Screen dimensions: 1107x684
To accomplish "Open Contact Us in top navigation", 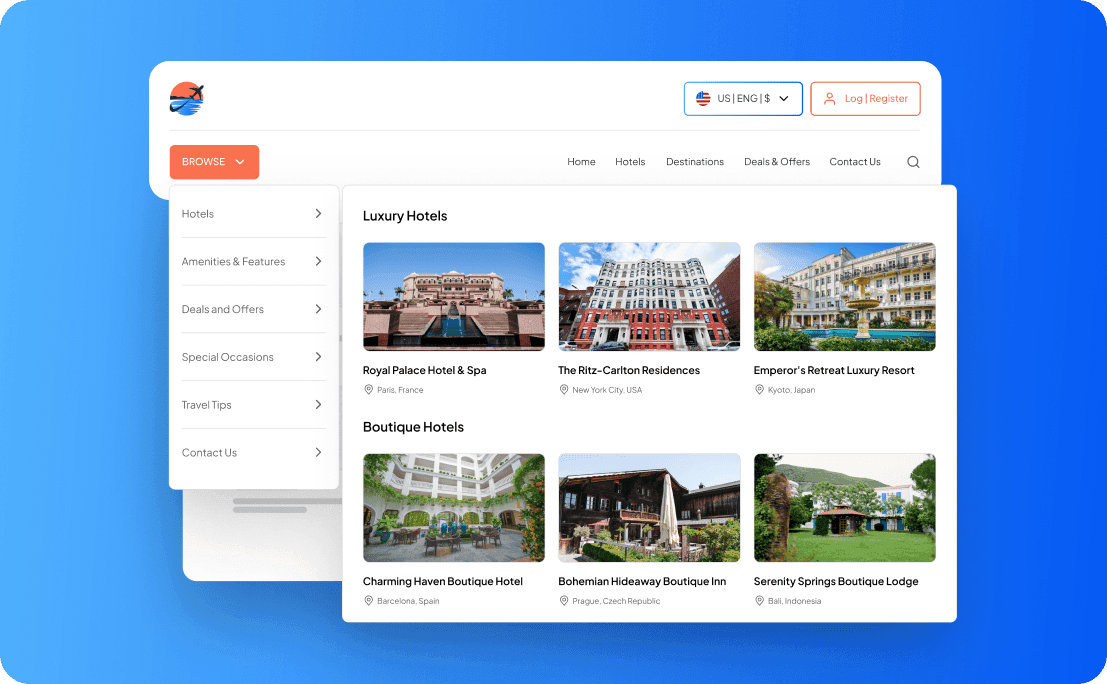I will [855, 162].
